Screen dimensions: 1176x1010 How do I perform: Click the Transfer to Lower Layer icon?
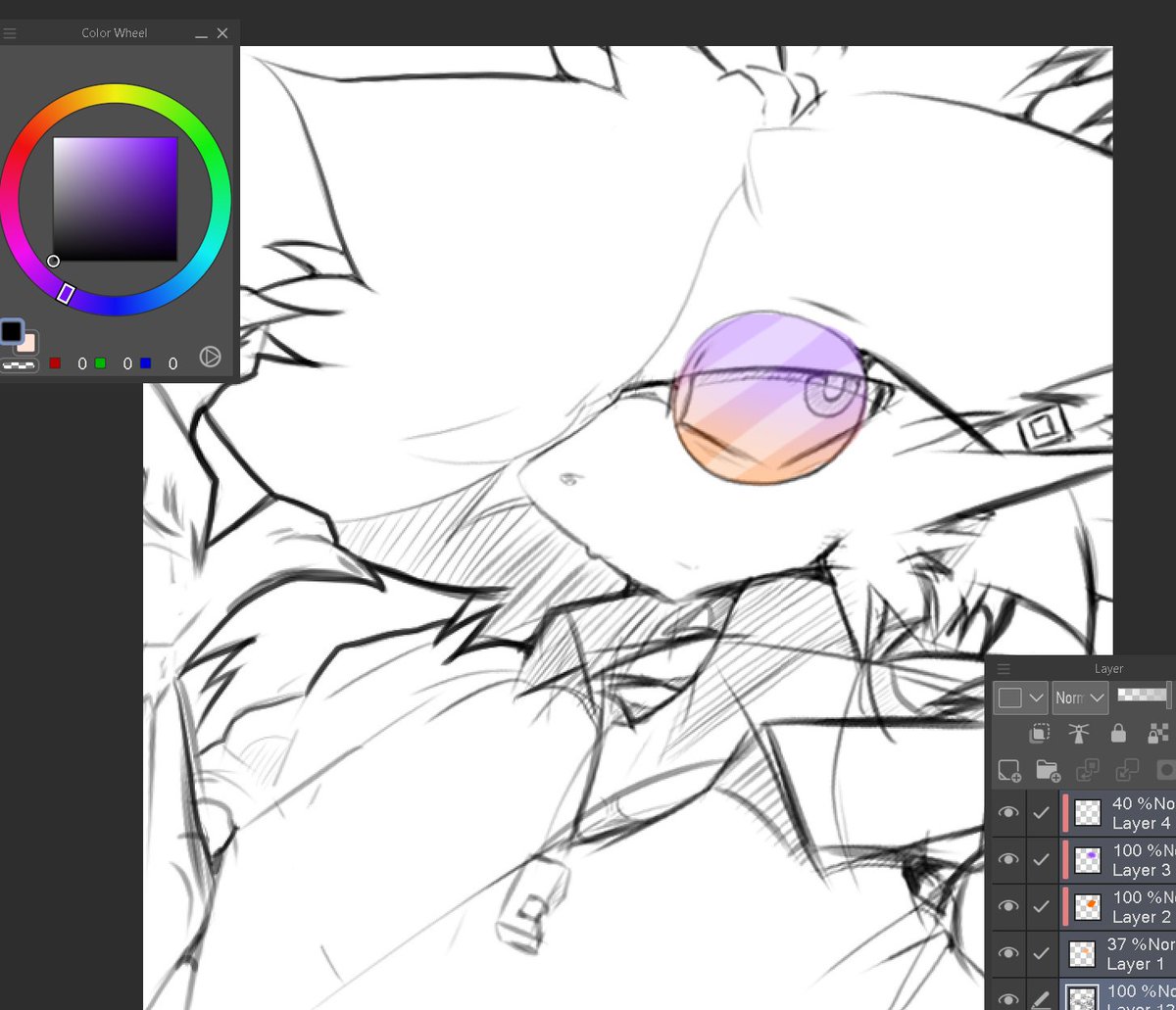coord(1088,770)
